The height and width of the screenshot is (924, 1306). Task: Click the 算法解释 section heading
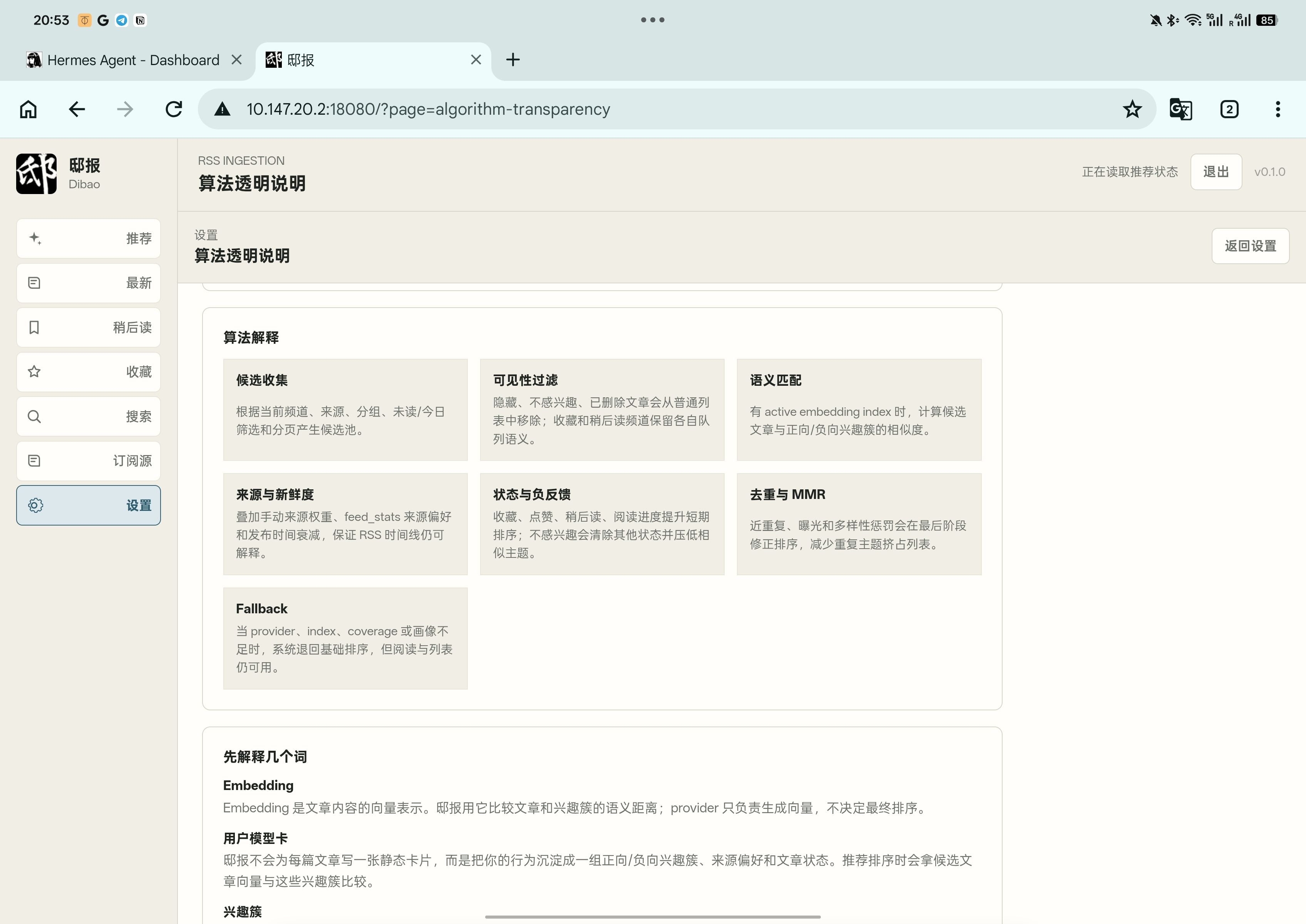coord(251,337)
